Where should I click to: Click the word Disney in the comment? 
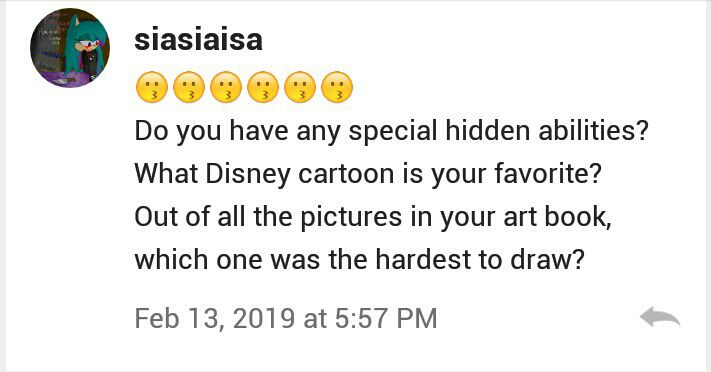click(248, 175)
